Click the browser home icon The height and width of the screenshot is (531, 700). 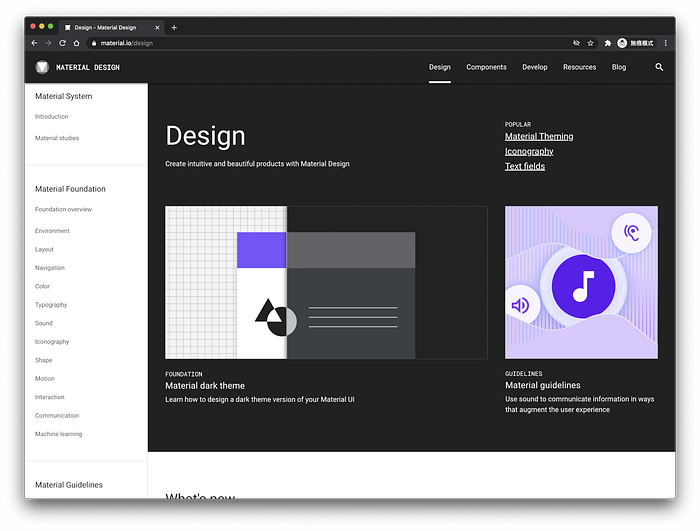(x=76, y=43)
